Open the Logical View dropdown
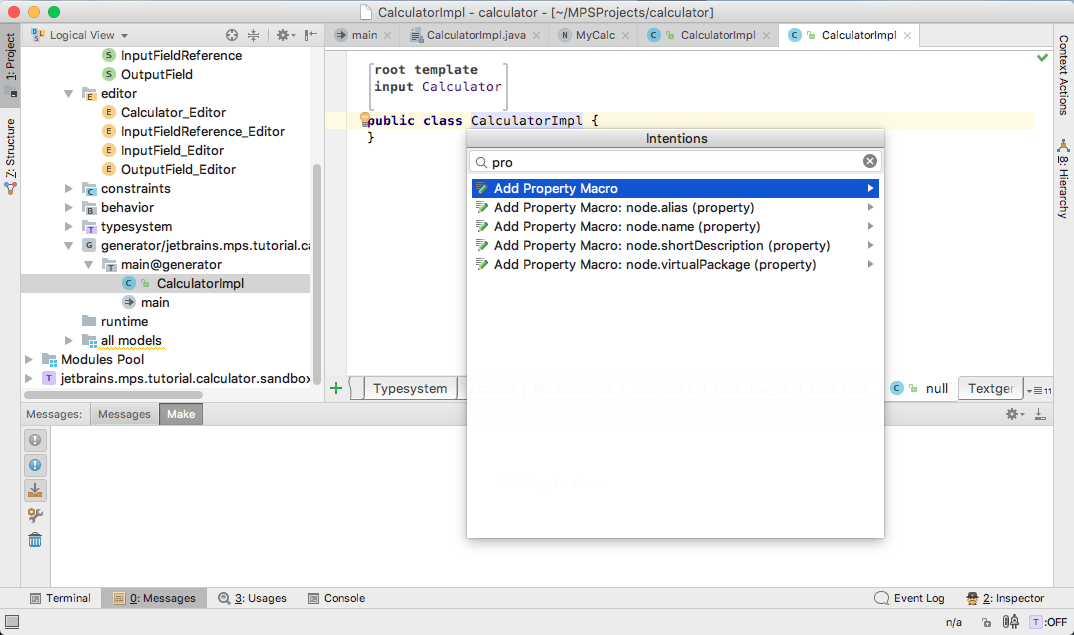1074x635 pixels. (82, 35)
